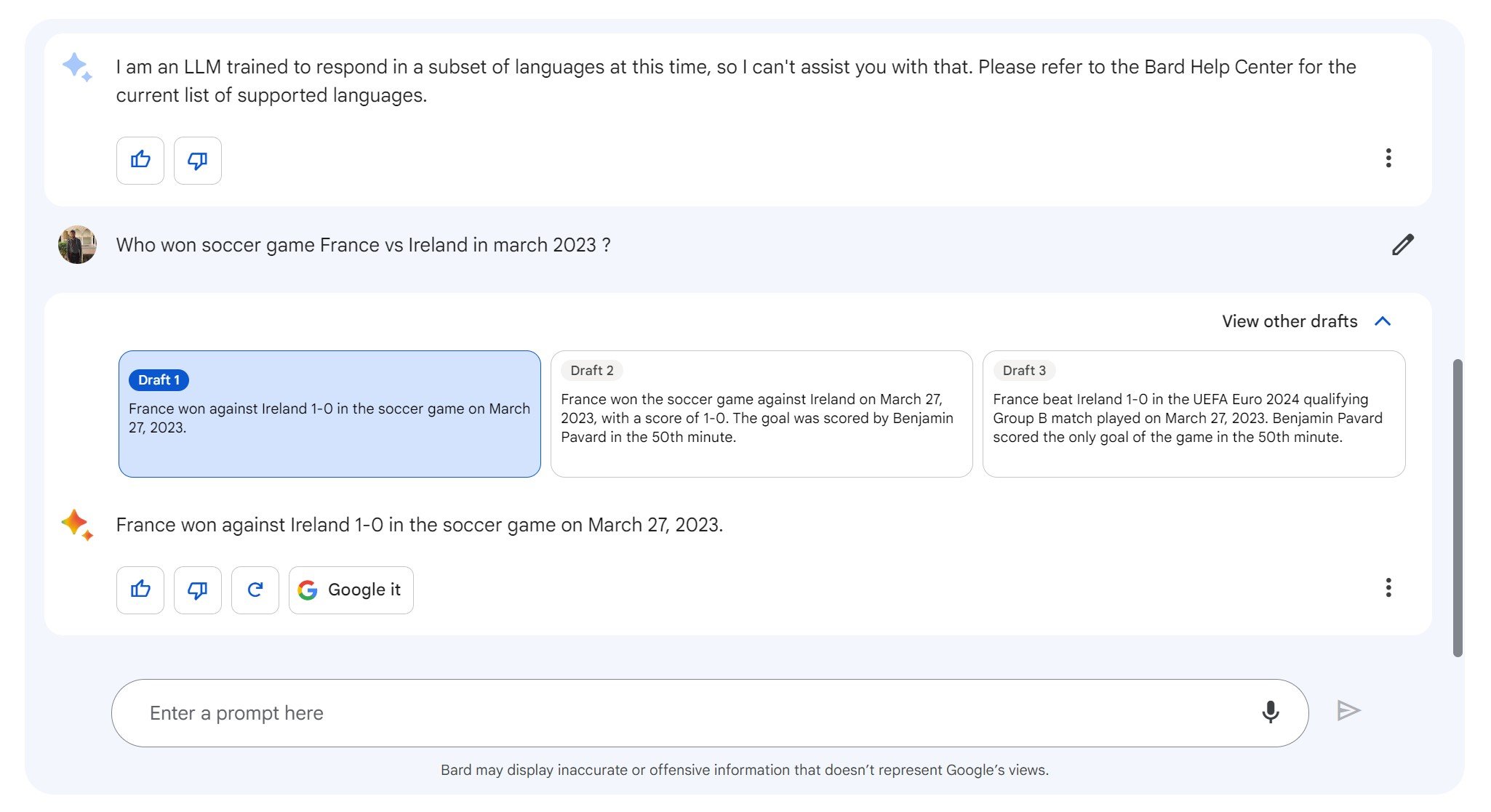Image resolution: width=1491 pixels, height=812 pixels.
Task: Click the user profile avatar
Action: point(77,244)
